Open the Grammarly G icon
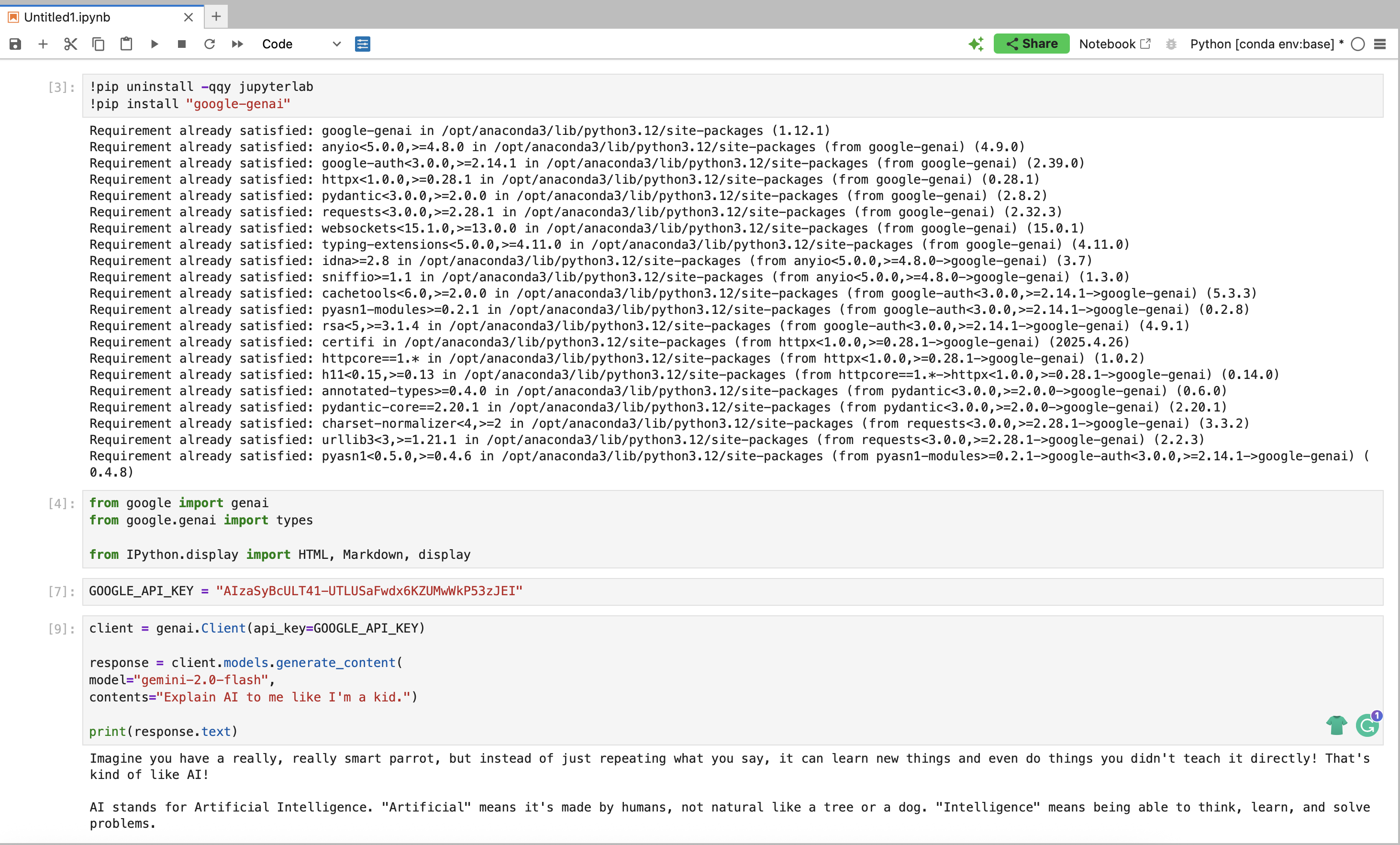This screenshot has width=1400, height=845. click(x=1367, y=725)
